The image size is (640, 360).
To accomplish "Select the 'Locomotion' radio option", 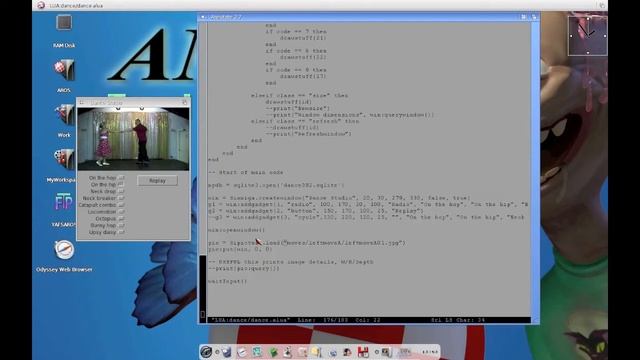I will pyautogui.click(x=121, y=212).
